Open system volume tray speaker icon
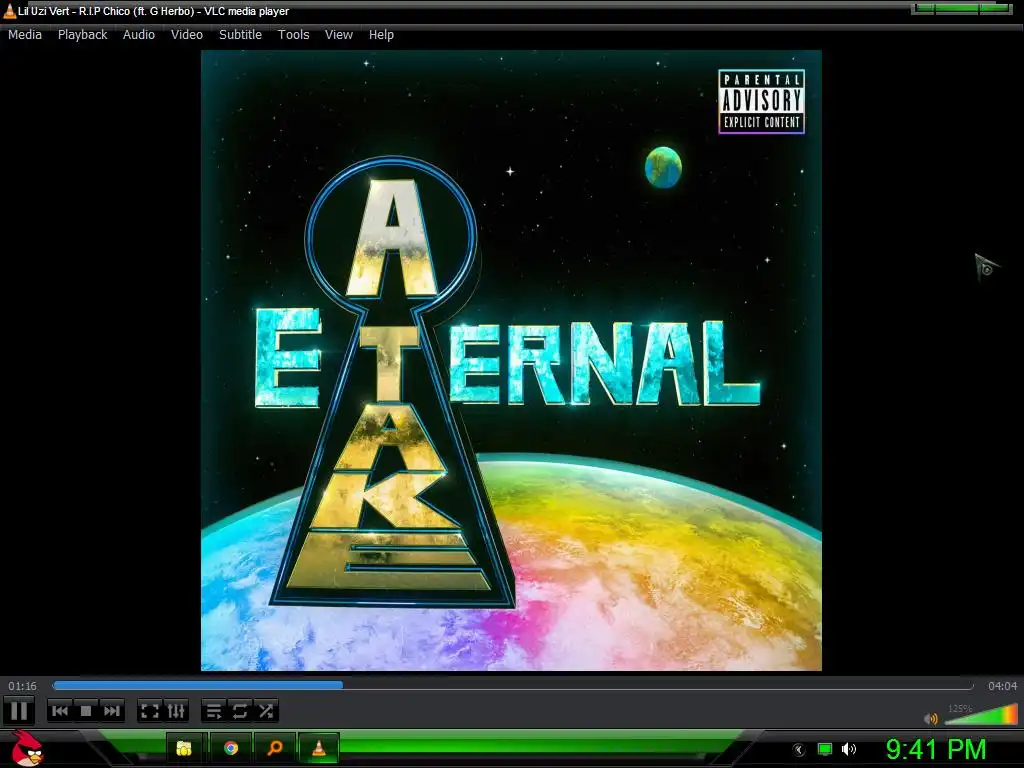 point(849,749)
